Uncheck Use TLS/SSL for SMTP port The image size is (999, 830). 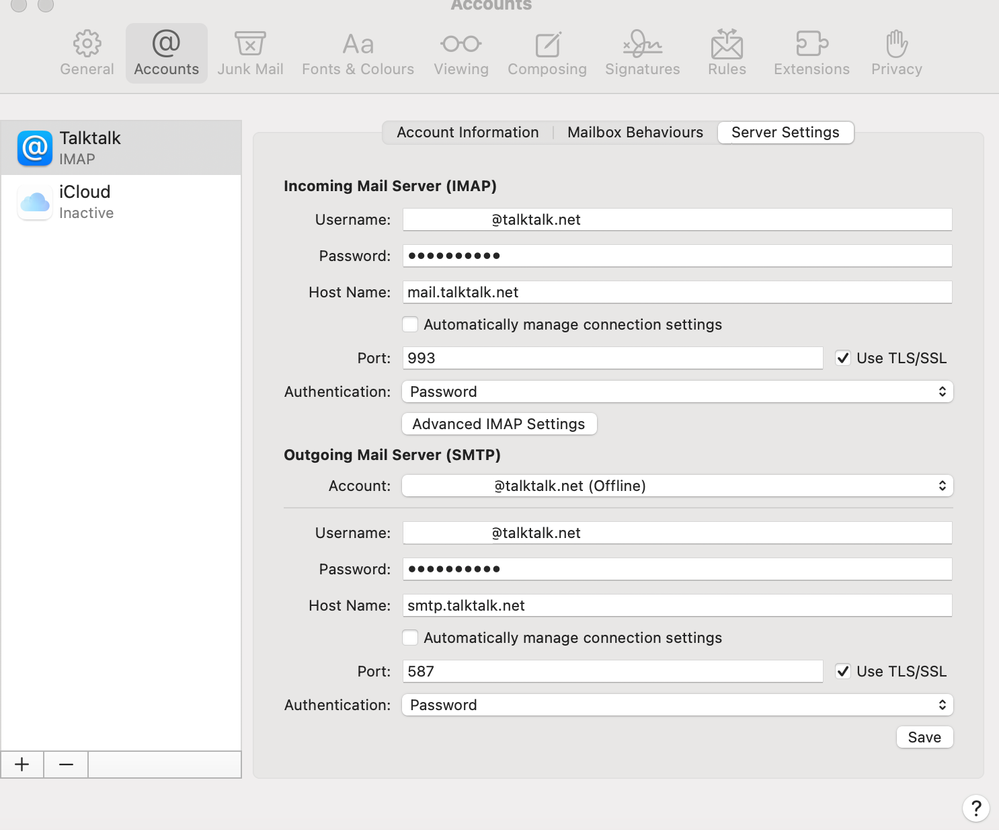[x=843, y=671]
